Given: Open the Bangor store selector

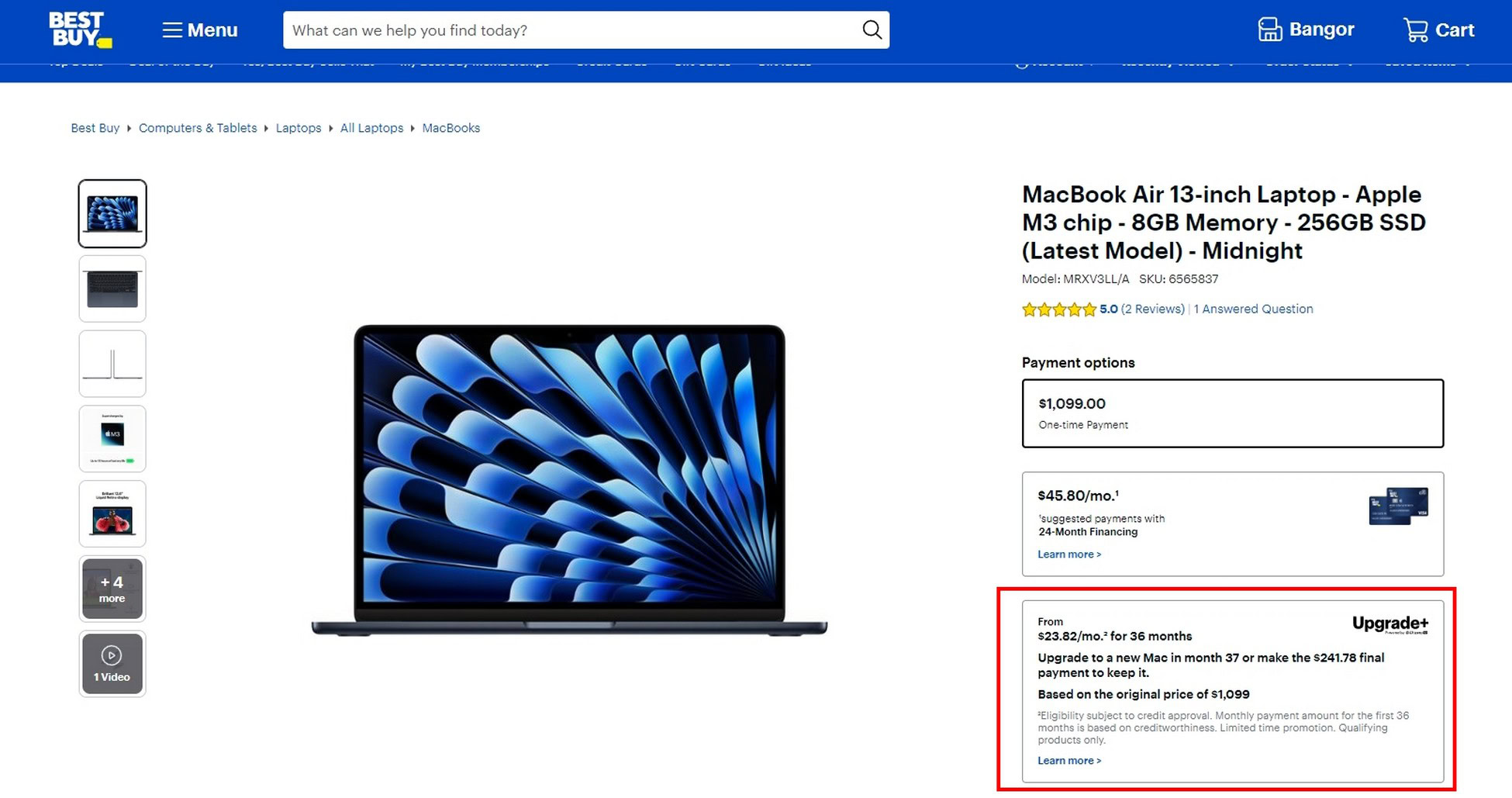Looking at the screenshot, I should [x=1306, y=29].
